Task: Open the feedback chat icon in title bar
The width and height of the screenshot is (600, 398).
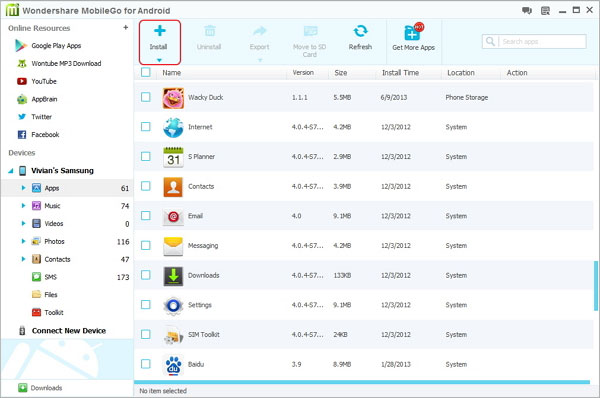Action: click(527, 11)
